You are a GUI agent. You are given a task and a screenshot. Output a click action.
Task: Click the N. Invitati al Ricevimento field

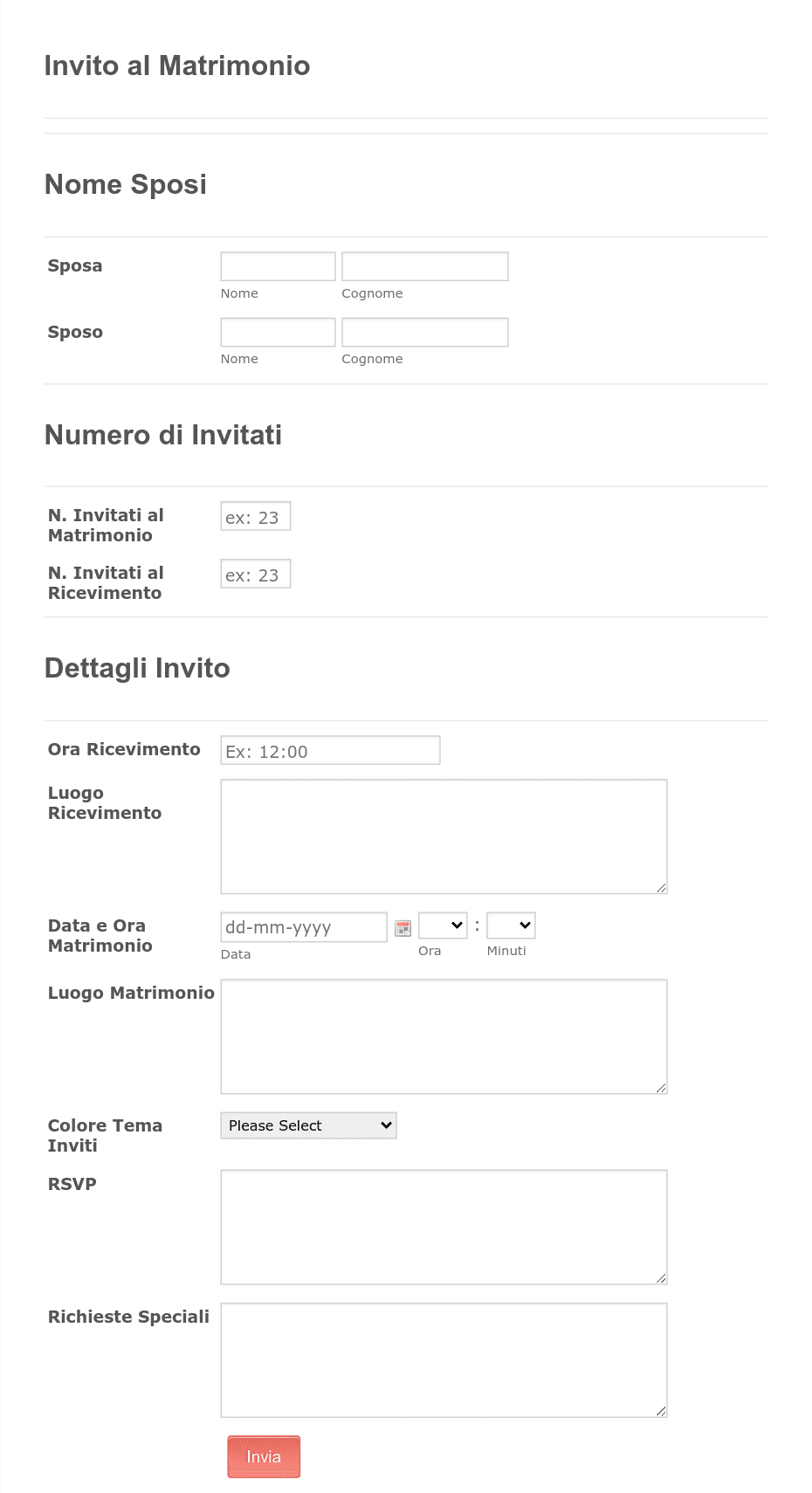tap(255, 573)
